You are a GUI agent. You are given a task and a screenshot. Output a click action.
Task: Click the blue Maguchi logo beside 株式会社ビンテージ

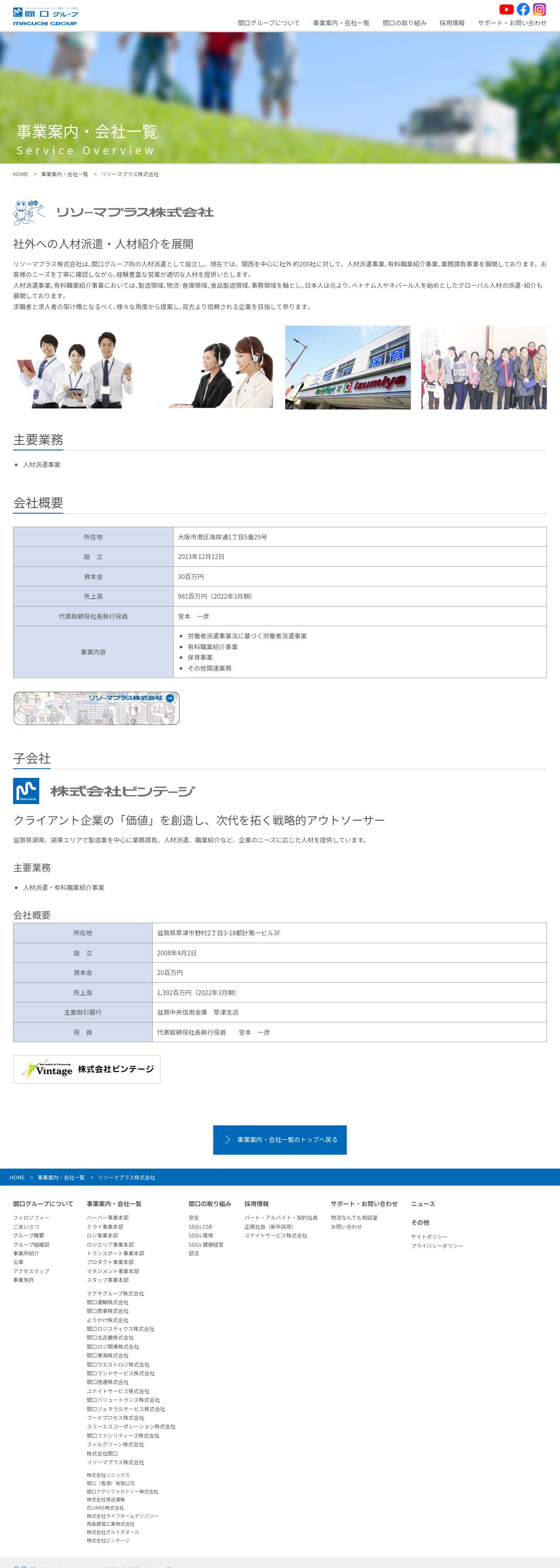pos(26,791)
